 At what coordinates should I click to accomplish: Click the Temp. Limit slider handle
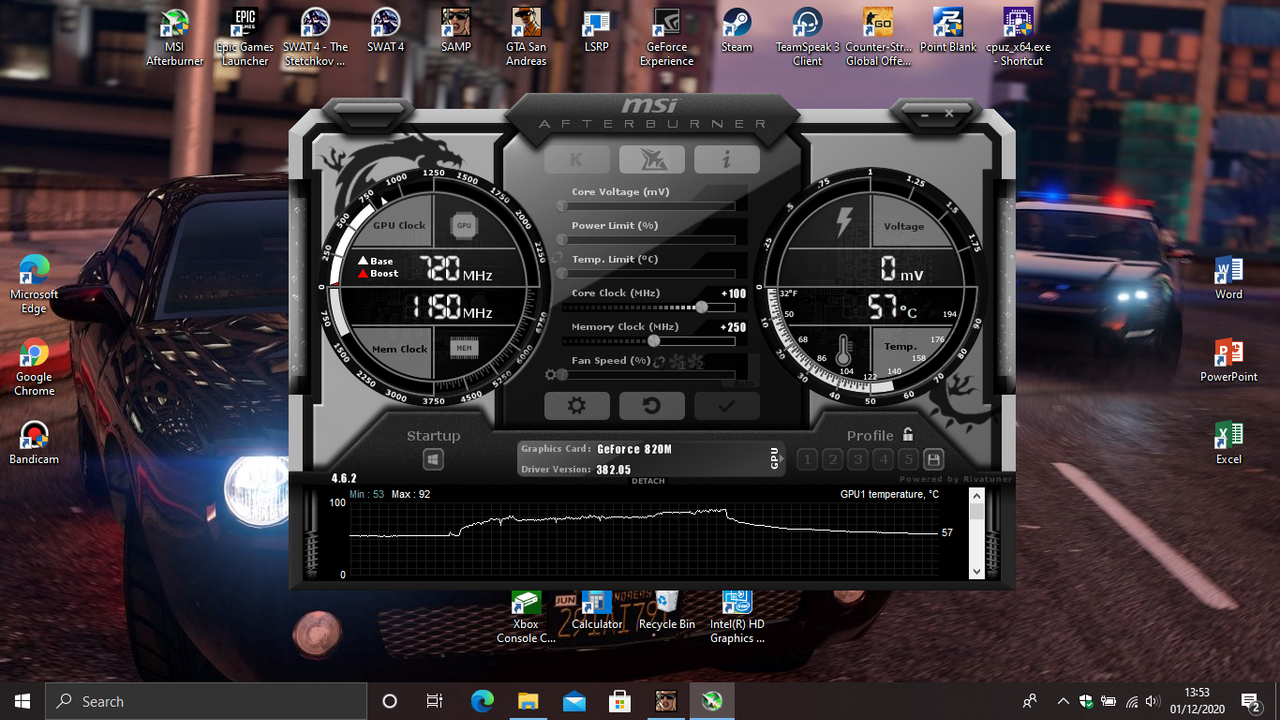[562, 273]
